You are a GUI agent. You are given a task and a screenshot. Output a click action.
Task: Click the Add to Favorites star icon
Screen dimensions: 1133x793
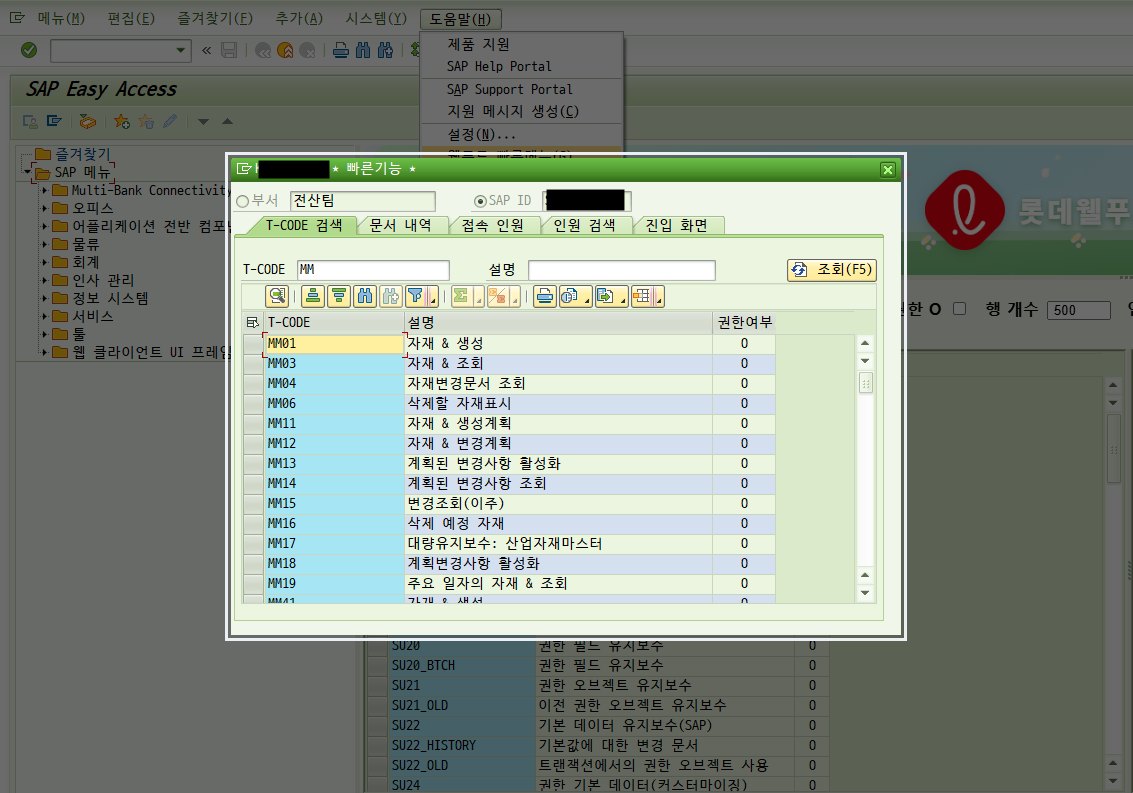pyautogui.click(x=121, y=121)
